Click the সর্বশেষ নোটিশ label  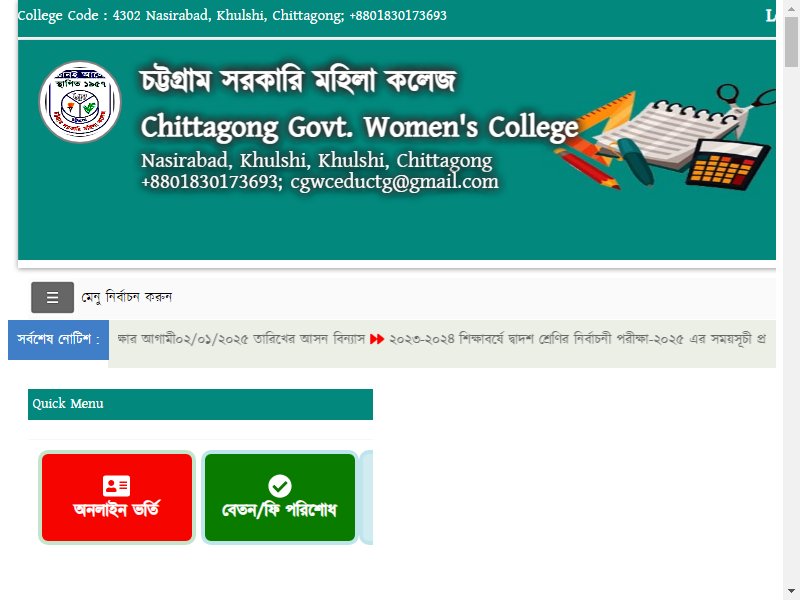pyautogui.click(x=58, y=340)
